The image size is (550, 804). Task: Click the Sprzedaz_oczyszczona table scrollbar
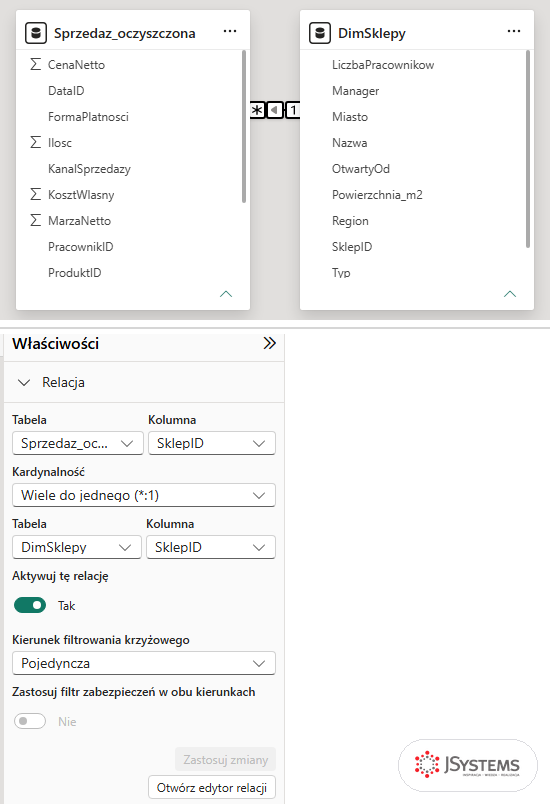tap(243, 127)
